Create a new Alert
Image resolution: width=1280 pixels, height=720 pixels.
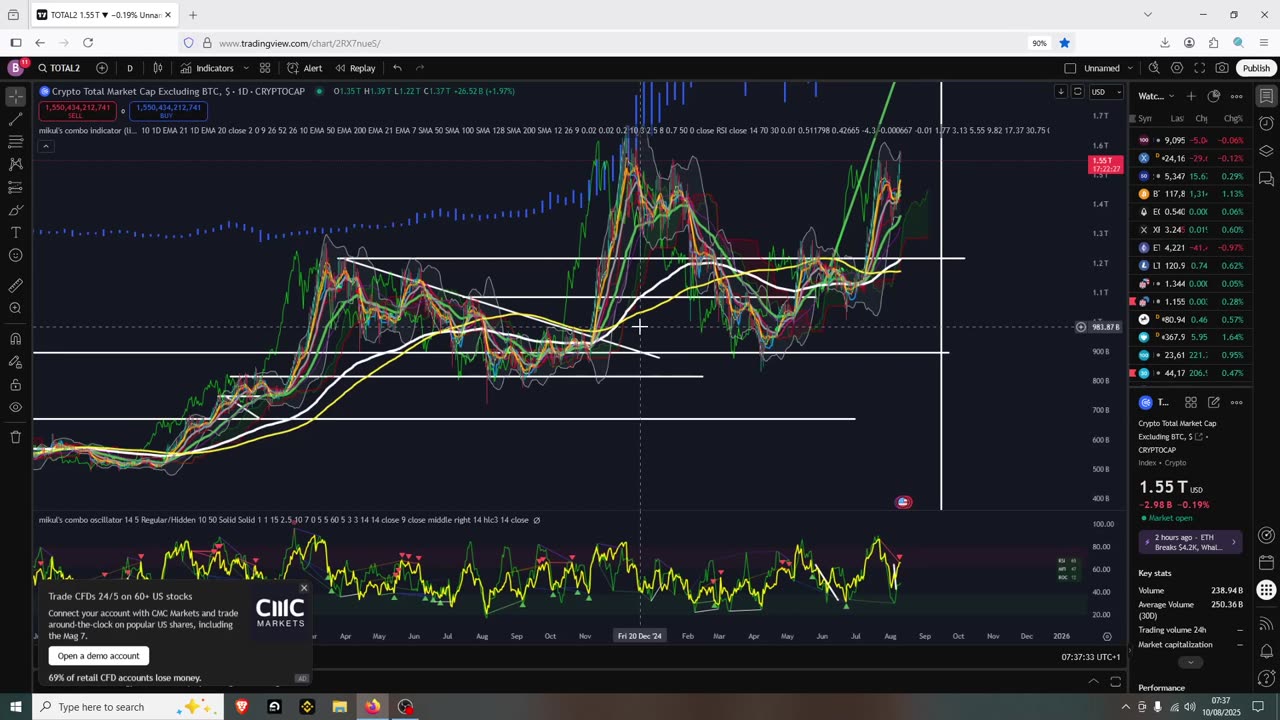(304, 68)
